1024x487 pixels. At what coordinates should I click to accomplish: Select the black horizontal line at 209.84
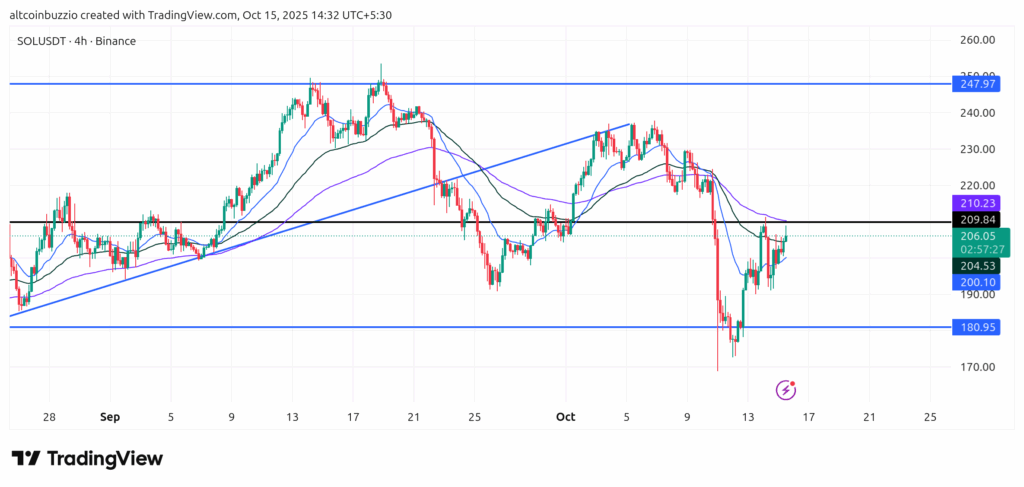[300, 221]
